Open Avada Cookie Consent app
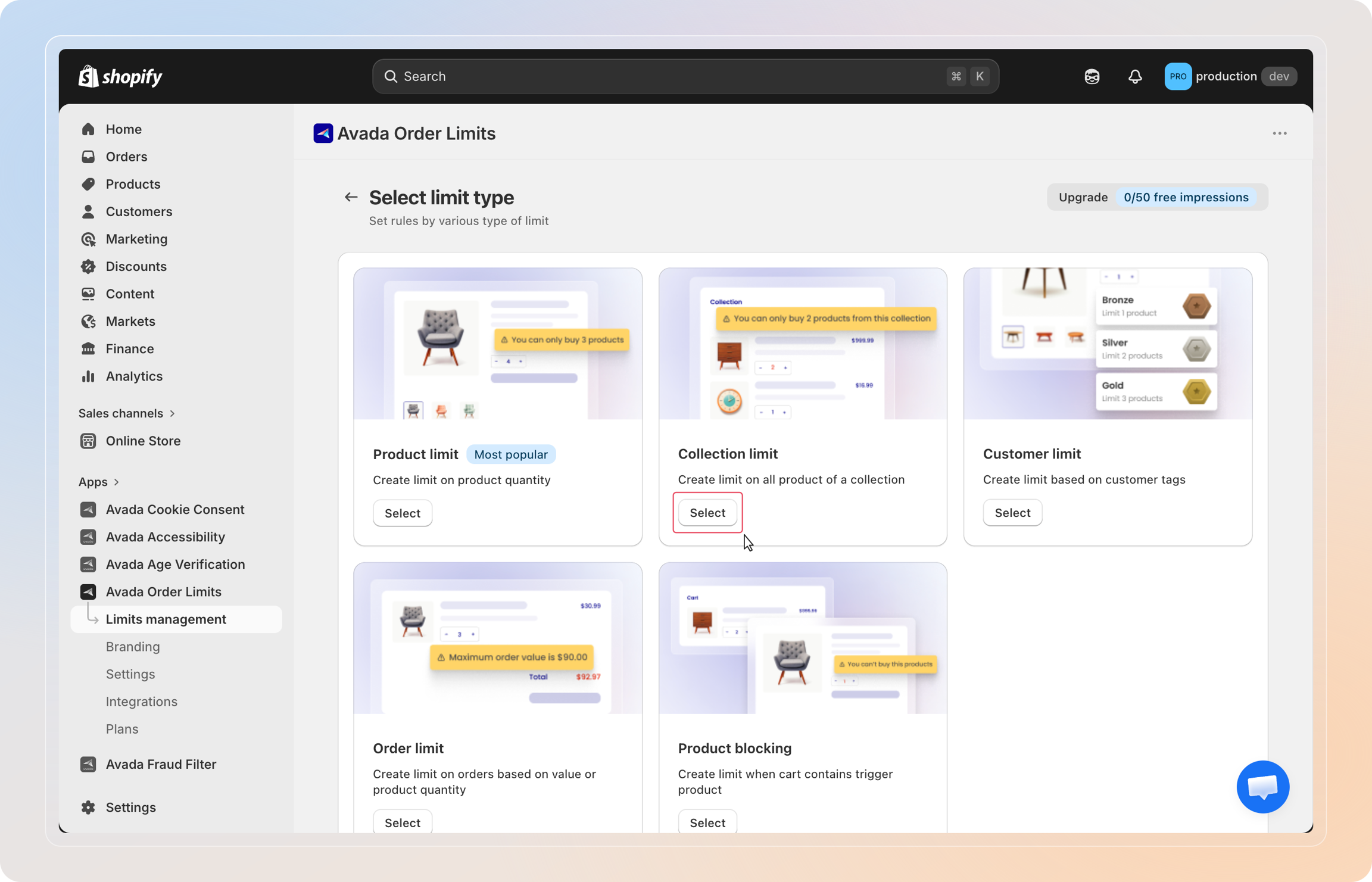The height and width of the screenshot is (882, 1372). coord(176,509)
